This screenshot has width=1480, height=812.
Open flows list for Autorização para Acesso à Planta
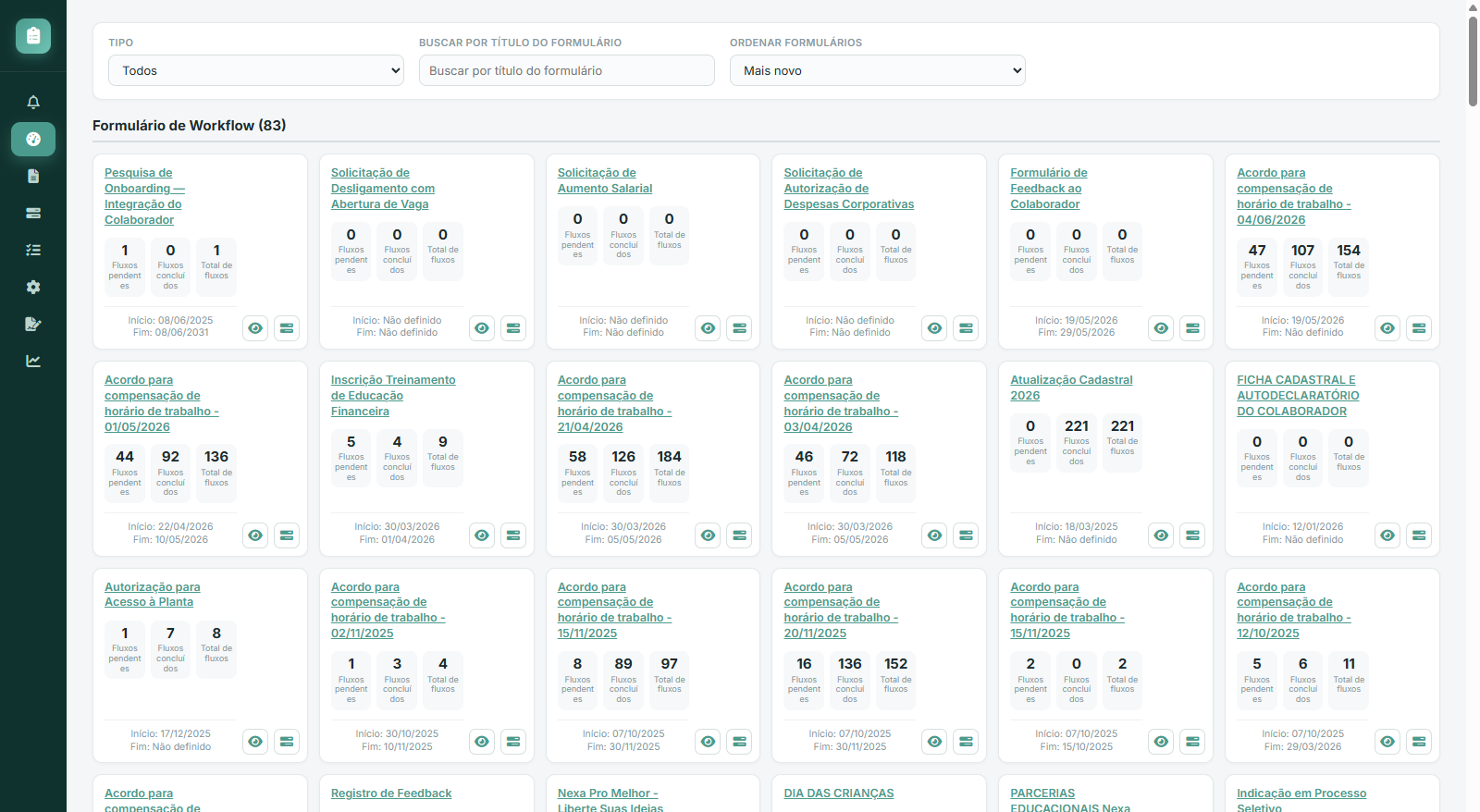287,742
